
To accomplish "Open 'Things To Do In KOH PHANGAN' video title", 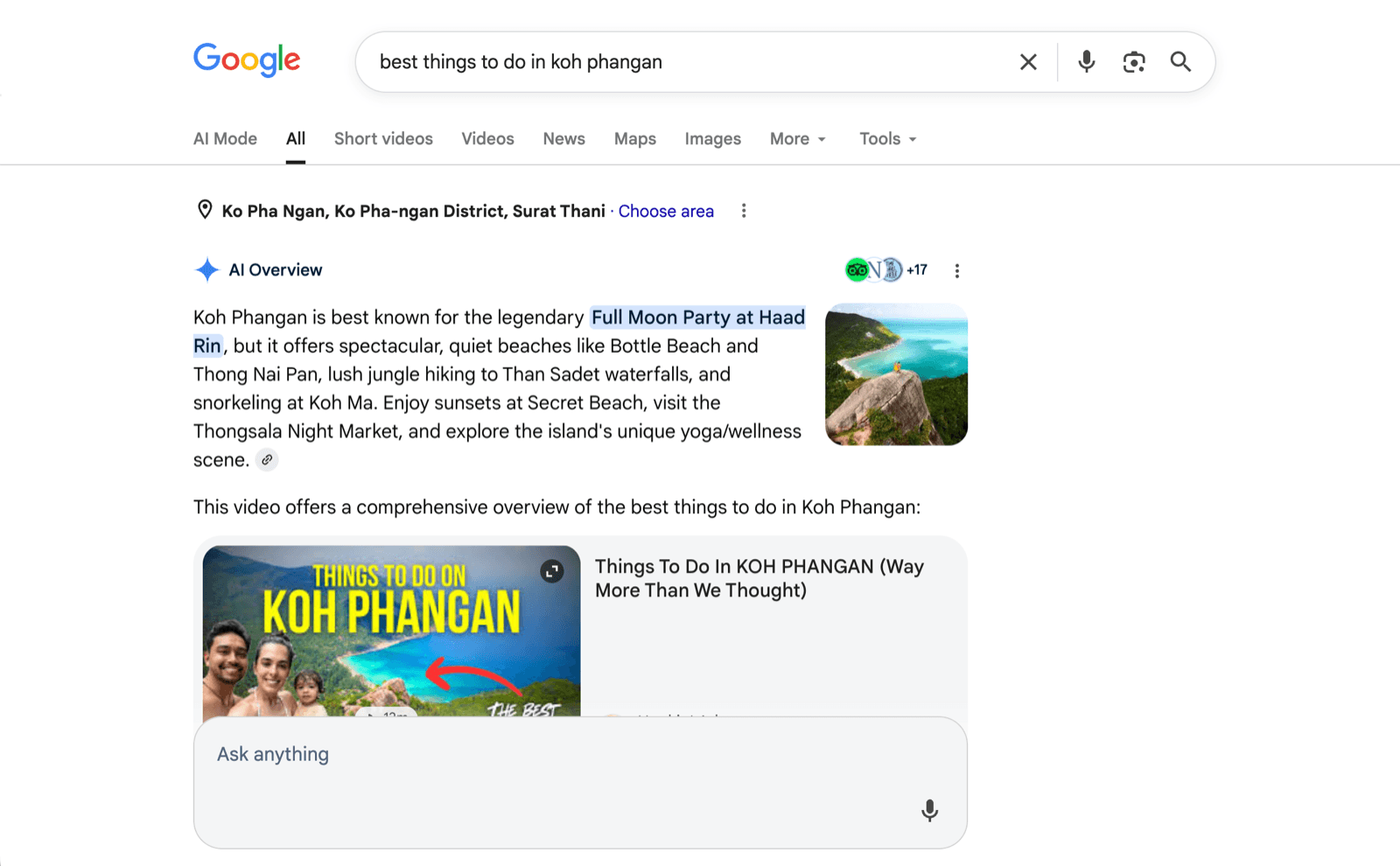I will click(x=759, y=578).
